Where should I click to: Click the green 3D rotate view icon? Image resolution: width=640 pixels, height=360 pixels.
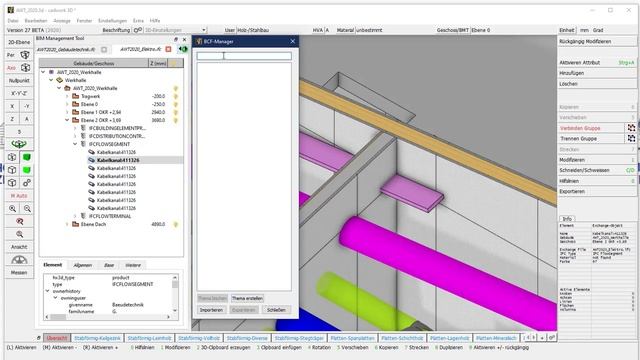tap(19, 144)
